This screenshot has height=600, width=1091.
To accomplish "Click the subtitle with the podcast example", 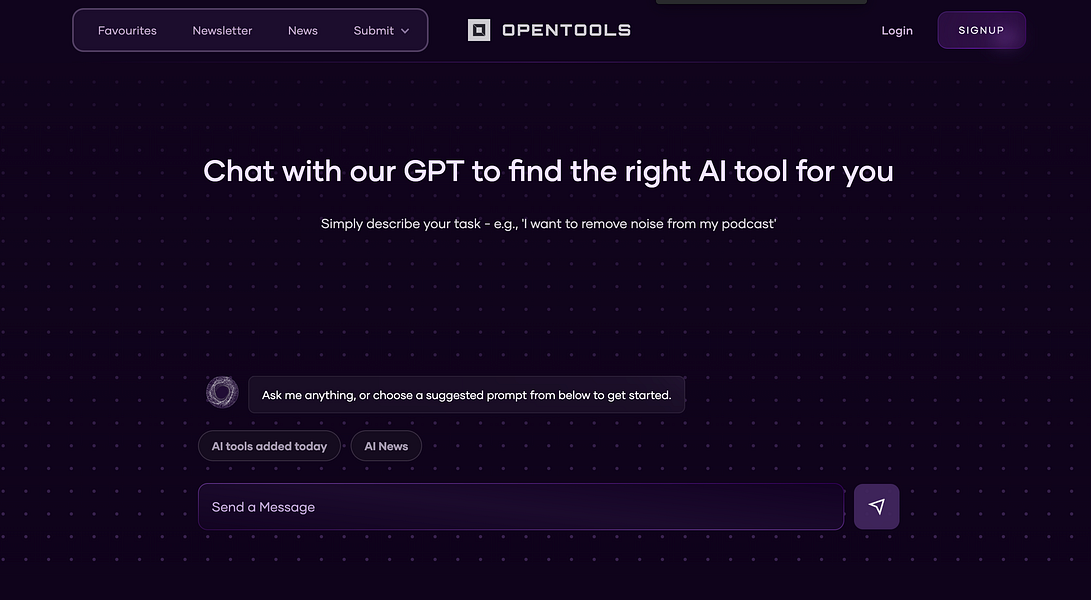I will coord(548,223).
